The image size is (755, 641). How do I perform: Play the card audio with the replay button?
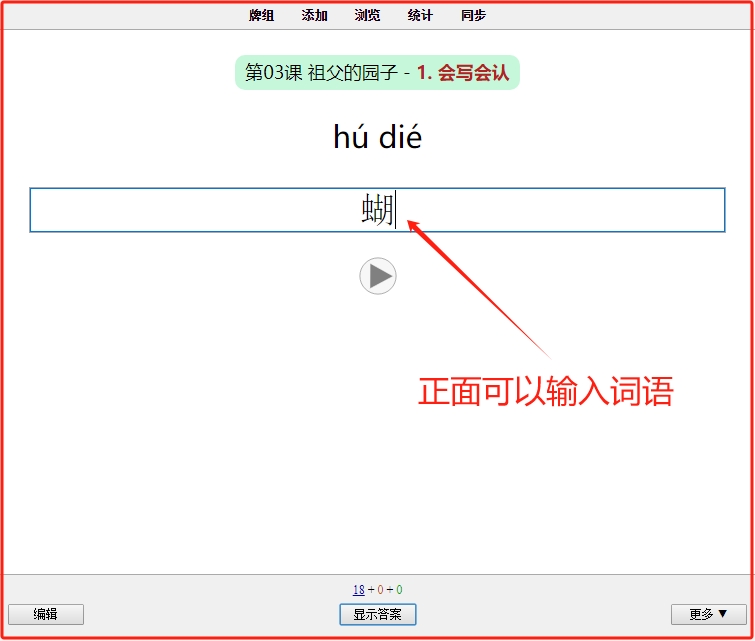coord(378,276)
